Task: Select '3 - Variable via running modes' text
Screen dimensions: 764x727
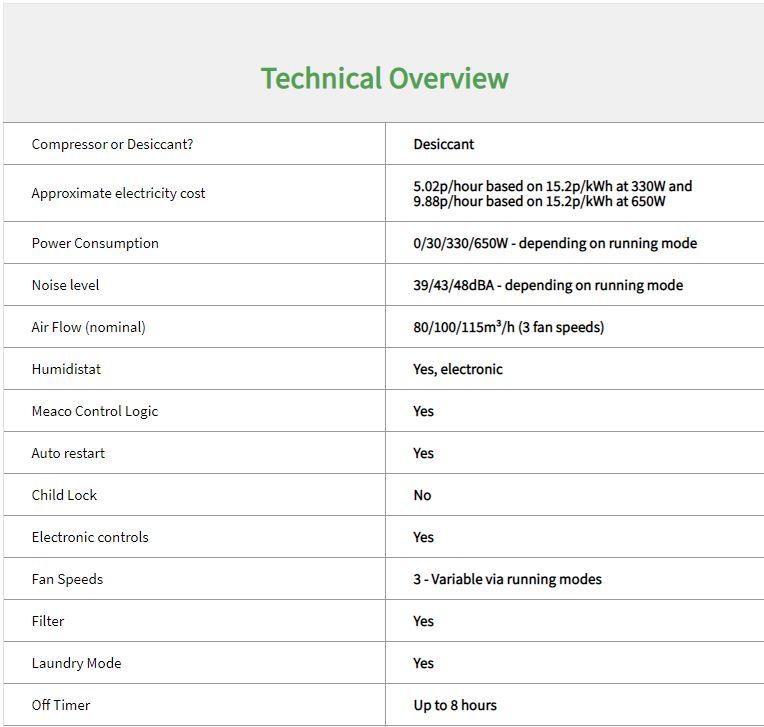Action: 507,579
